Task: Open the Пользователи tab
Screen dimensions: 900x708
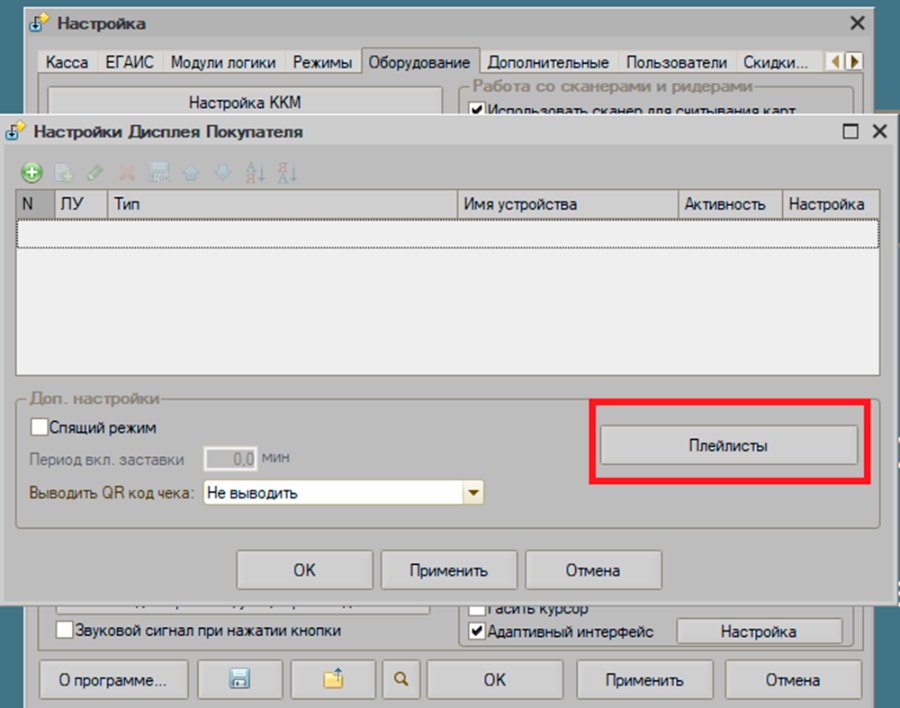Action: 677,62
